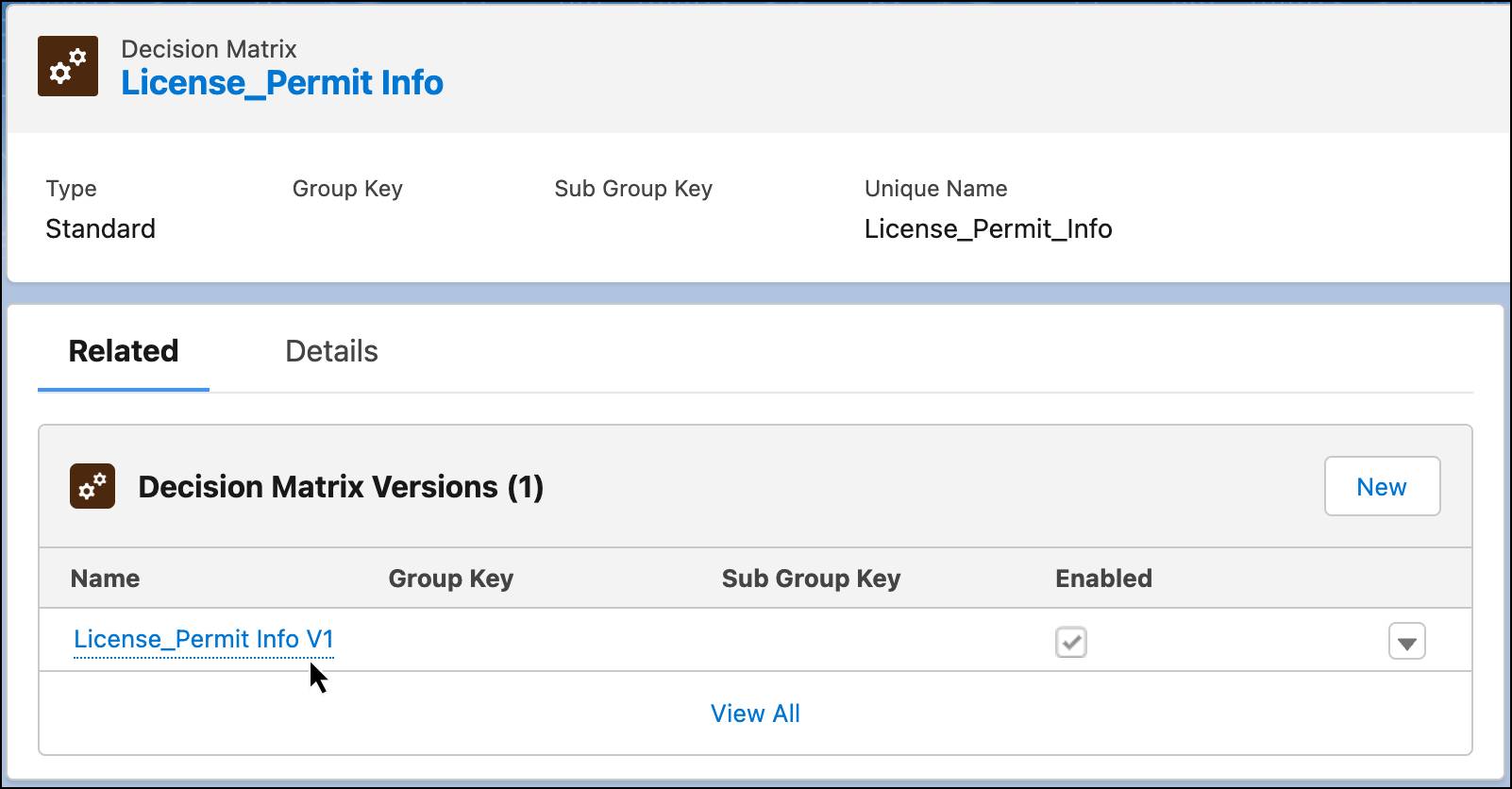The width and height of the screenshot is (1512, 789).
Task: Select the Related tab
Action: click(x=122, y=351)
